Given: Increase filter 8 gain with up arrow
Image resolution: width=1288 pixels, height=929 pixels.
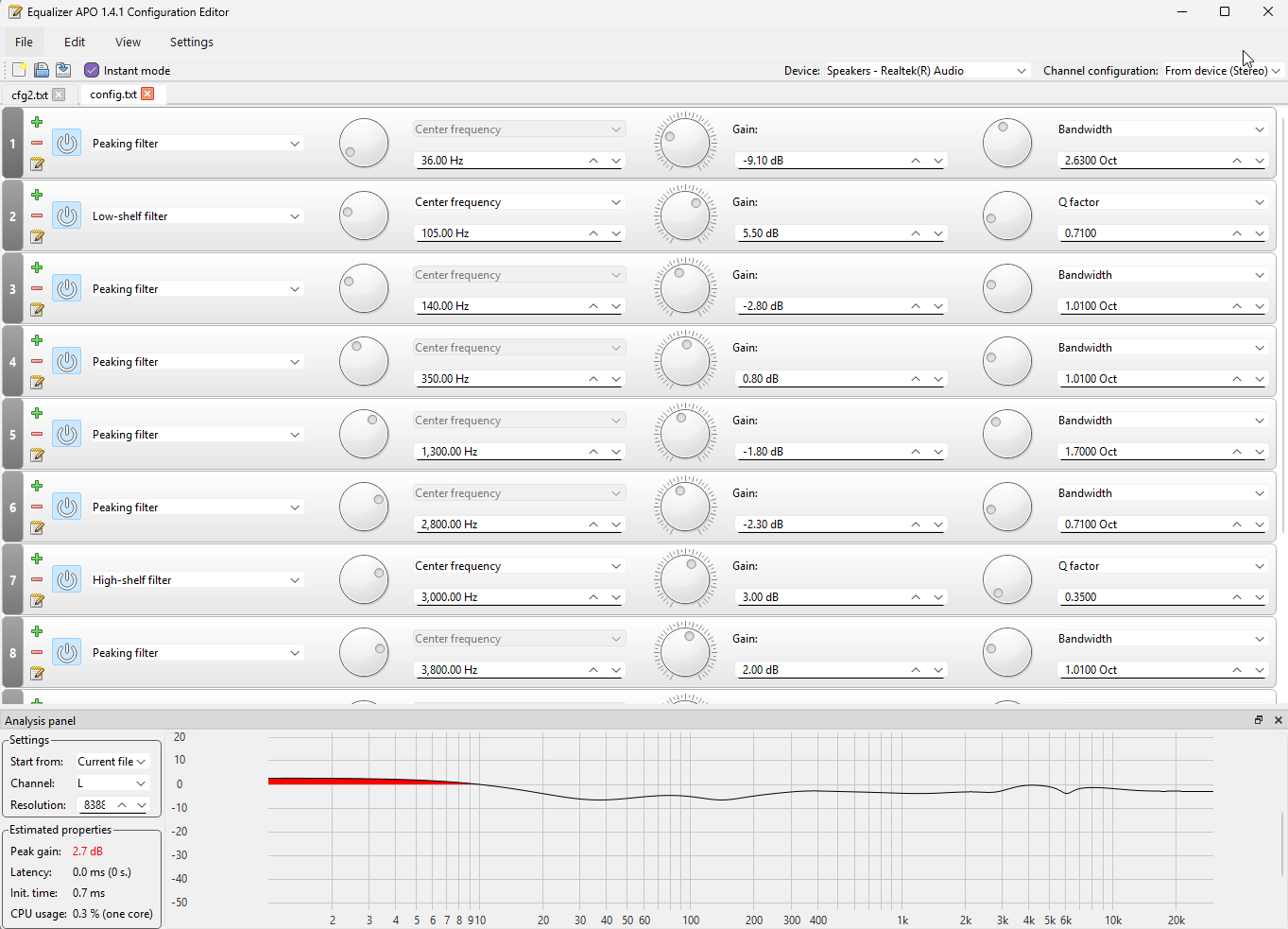Looking at the screenshot, I should pos(916,670).
